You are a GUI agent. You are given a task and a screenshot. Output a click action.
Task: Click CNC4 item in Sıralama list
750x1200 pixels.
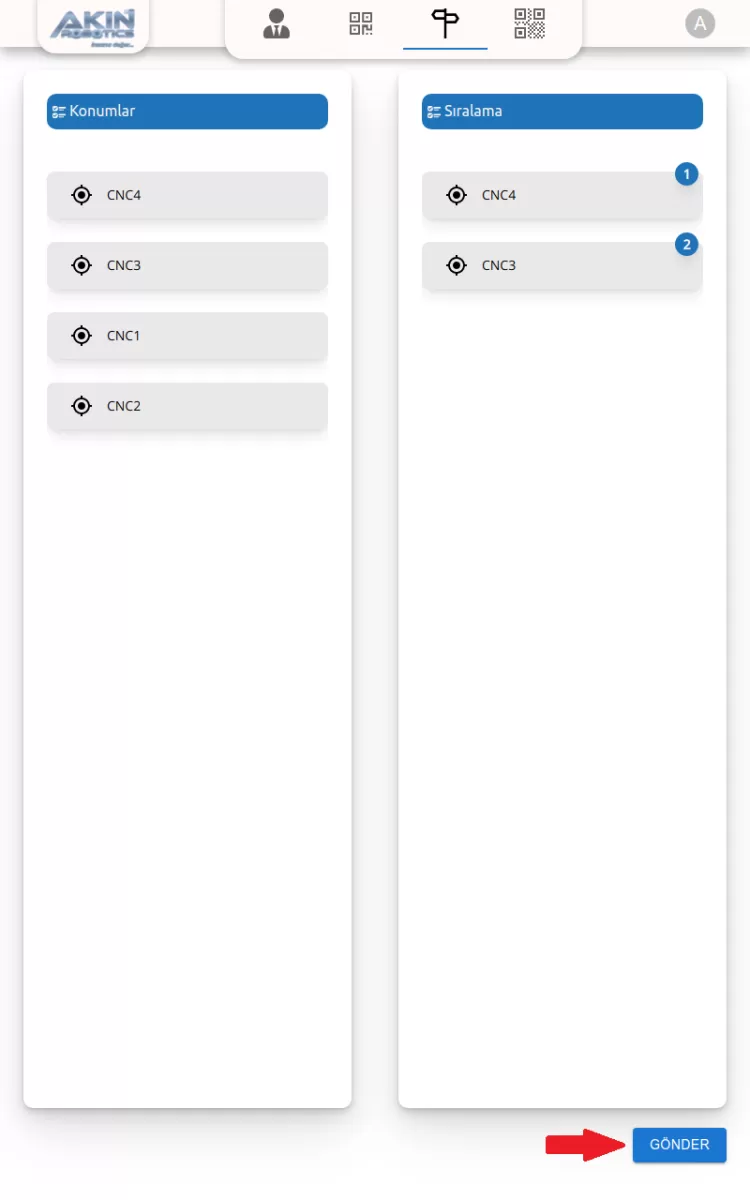click(x=562, y=195)
